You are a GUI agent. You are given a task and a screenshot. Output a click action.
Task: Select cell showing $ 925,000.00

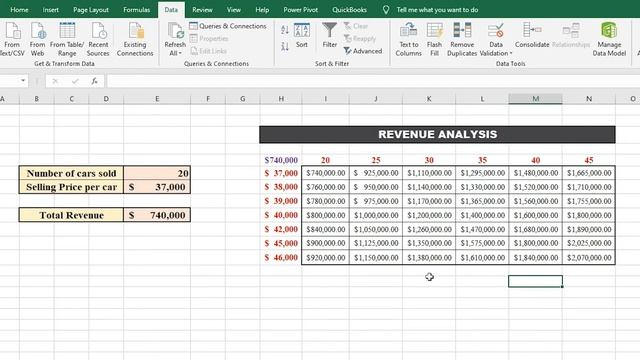(x=376, y=173)
